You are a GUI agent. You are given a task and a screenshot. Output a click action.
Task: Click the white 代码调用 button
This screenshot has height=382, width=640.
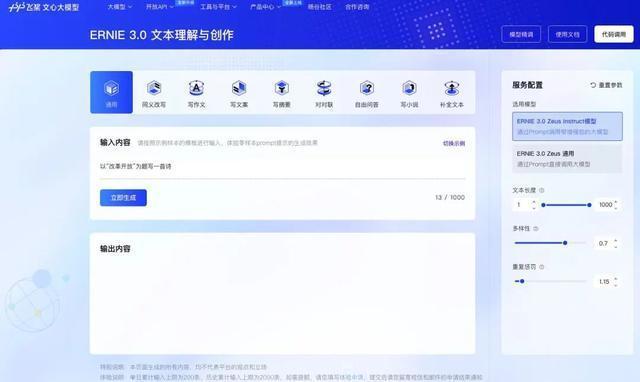coord(614,34)
